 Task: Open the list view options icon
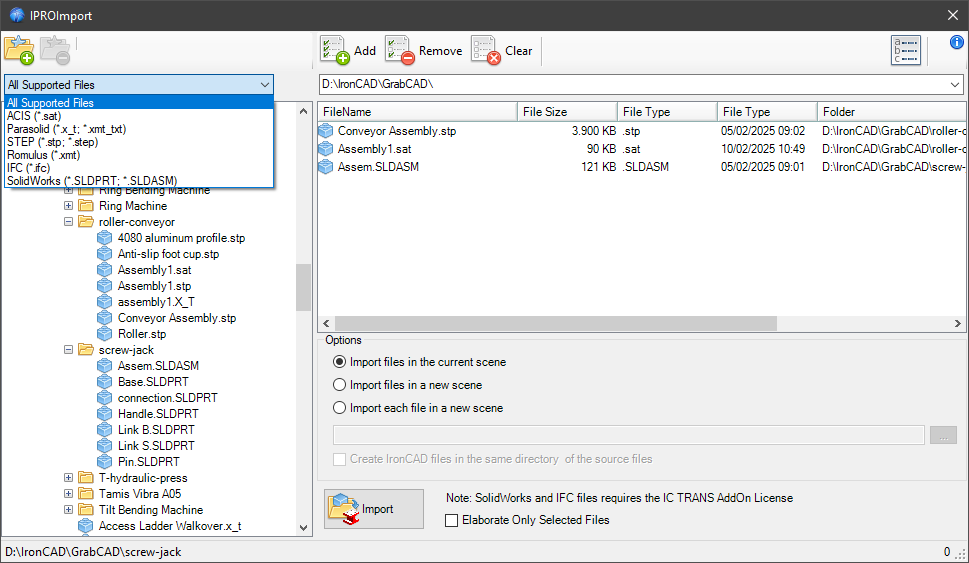[x=906, y=50]
